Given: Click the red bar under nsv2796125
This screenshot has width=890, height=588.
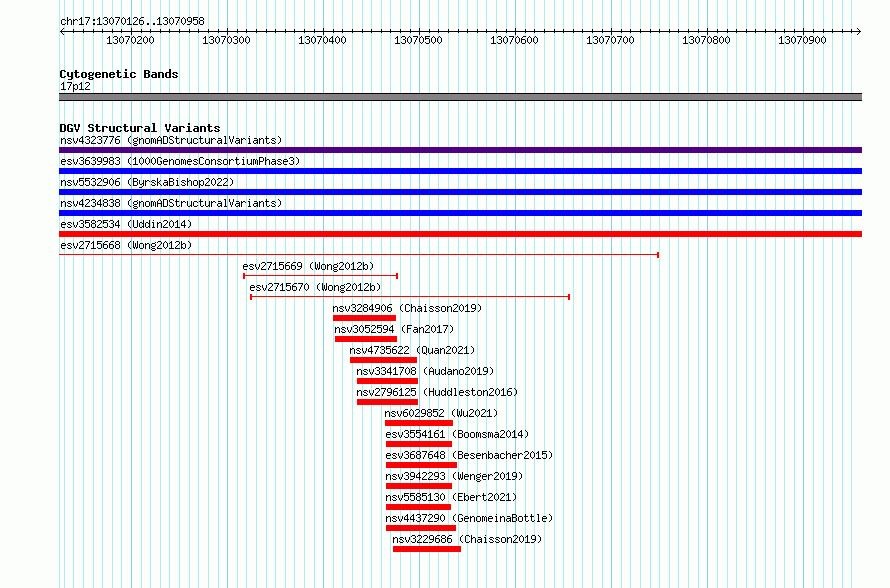Looking at the screenshot, I should pos(388,402).
